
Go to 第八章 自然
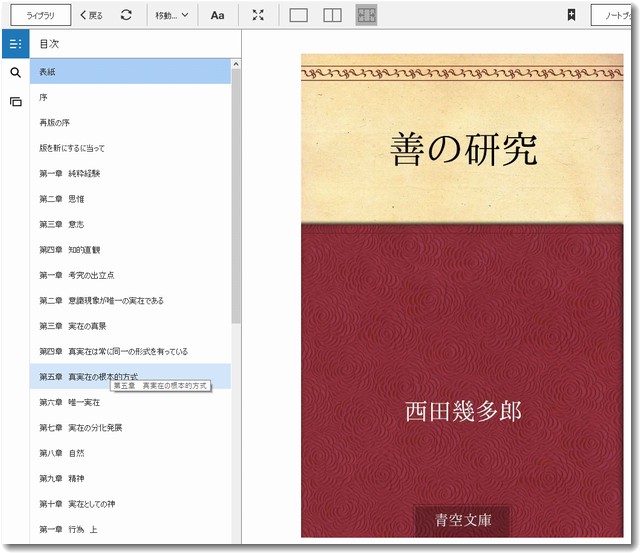point(130,453)
